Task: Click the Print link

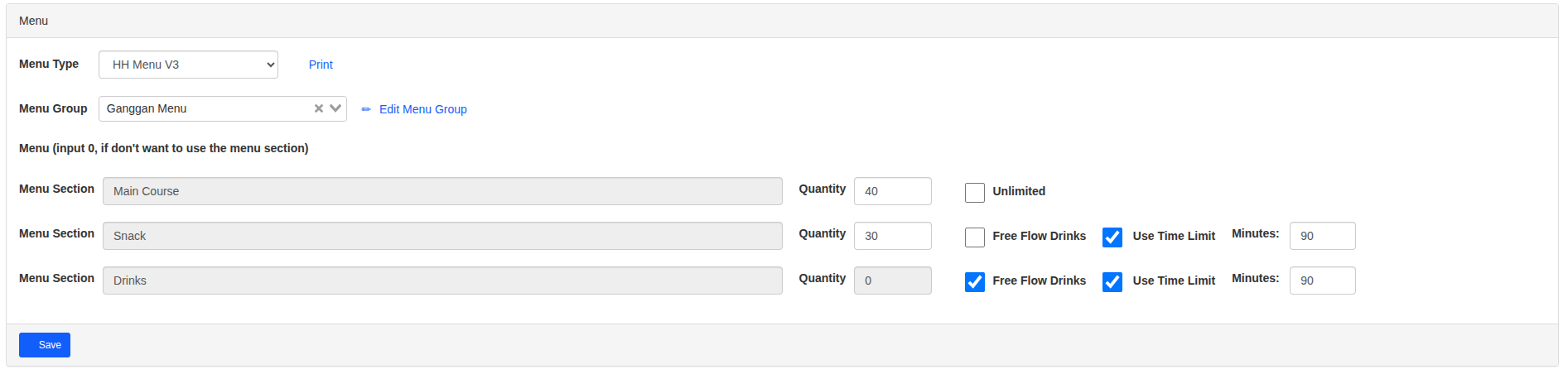Action: (x=321, y=65)
